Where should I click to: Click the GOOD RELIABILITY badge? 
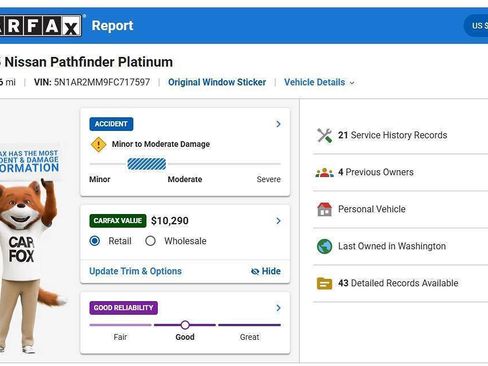coord(123,308)
